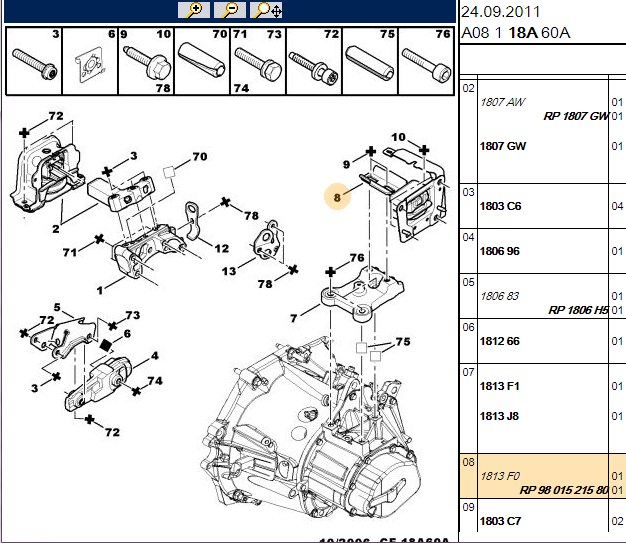Select replacement RP 1807 GW
Viewport: 626px width, 543px height.
(x=576, y=116)
